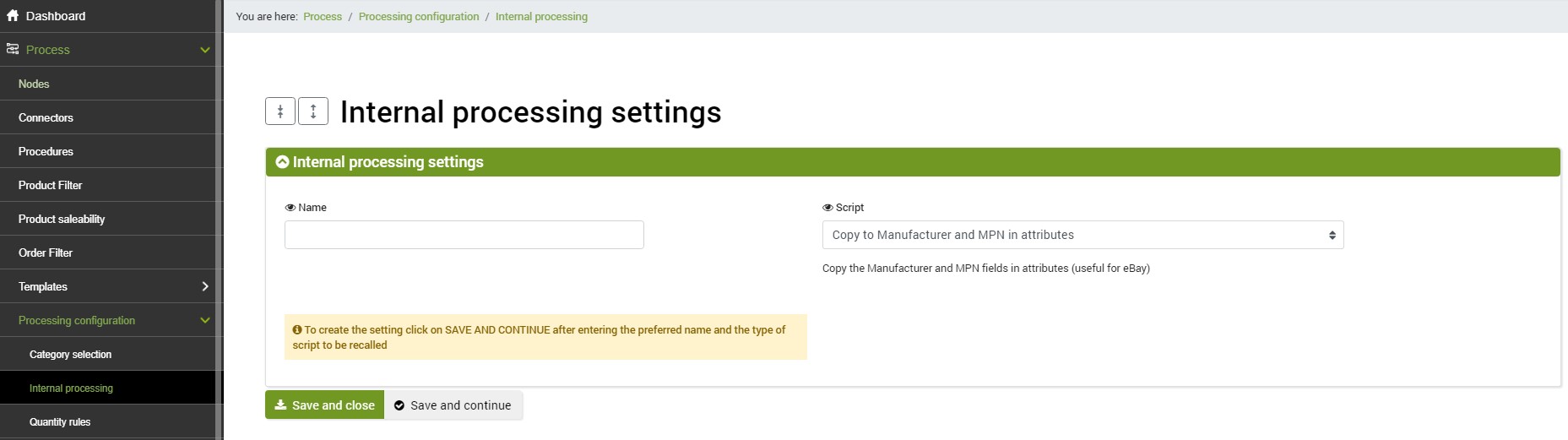
Task: Follow the Processing configuration breadcrumb link
Action: click(419, 16)
